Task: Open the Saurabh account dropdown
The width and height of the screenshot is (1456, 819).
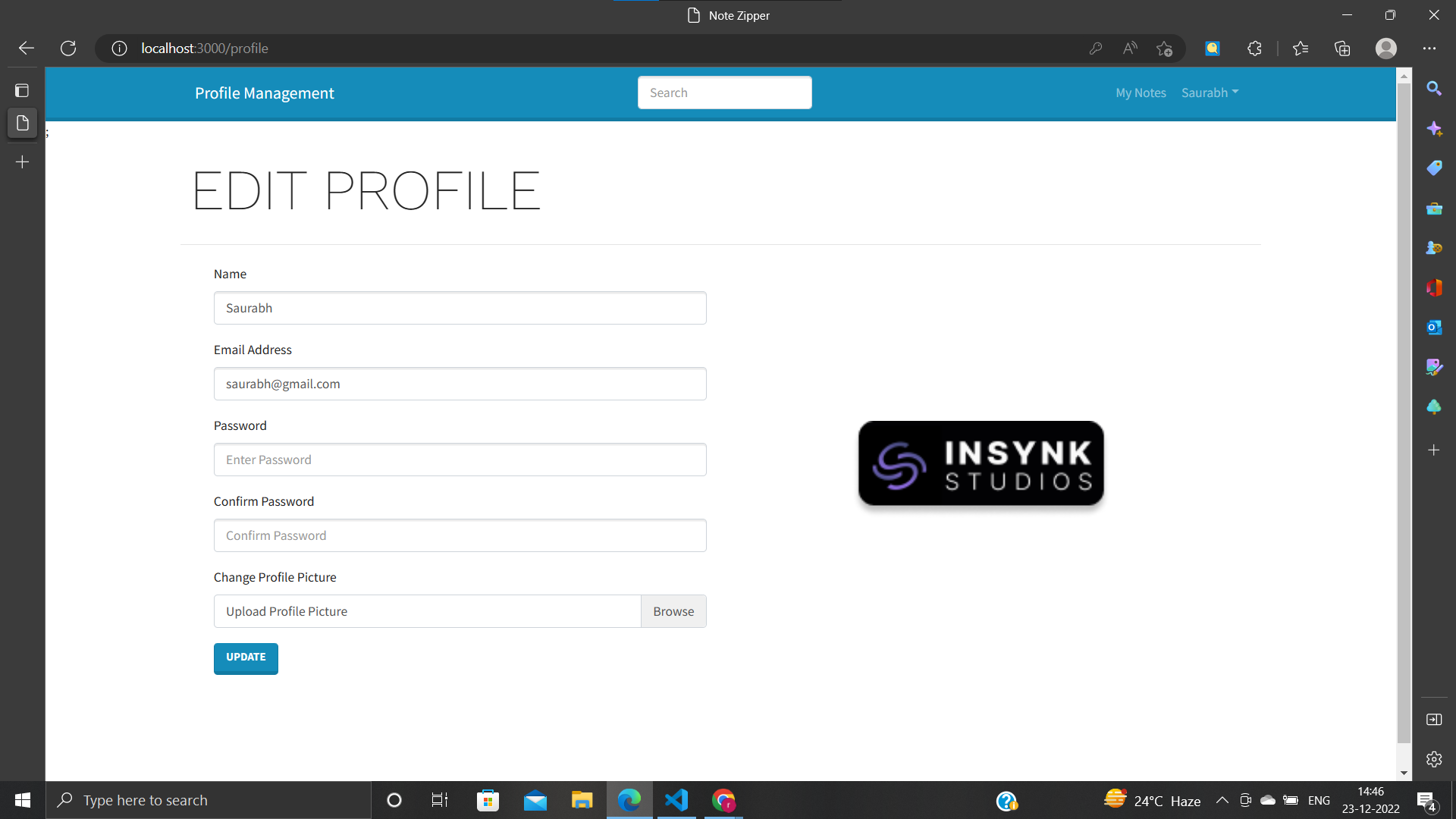Action: click(x=1210, y=93)
